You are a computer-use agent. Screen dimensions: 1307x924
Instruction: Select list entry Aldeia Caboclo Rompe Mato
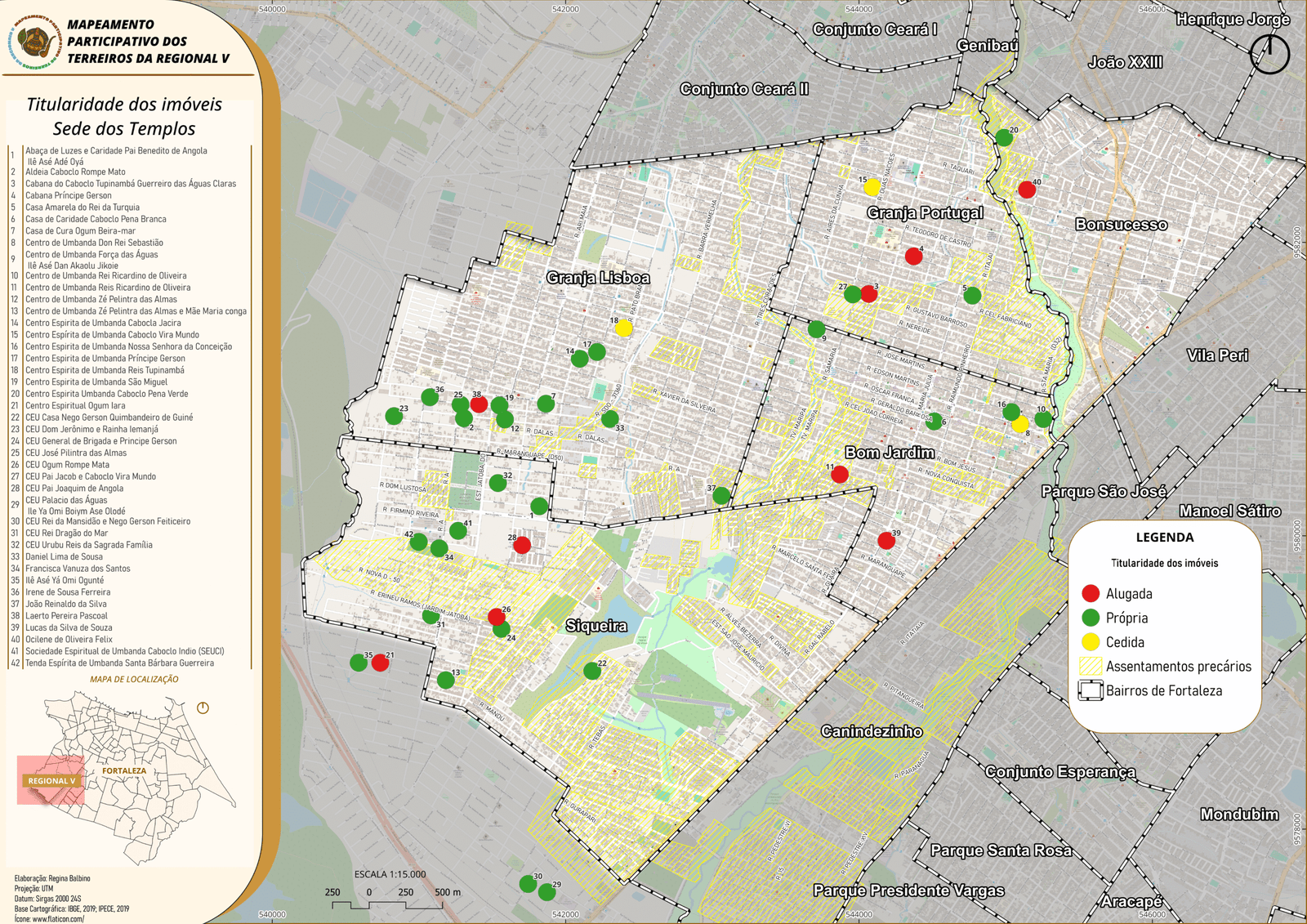pos(75,172)
